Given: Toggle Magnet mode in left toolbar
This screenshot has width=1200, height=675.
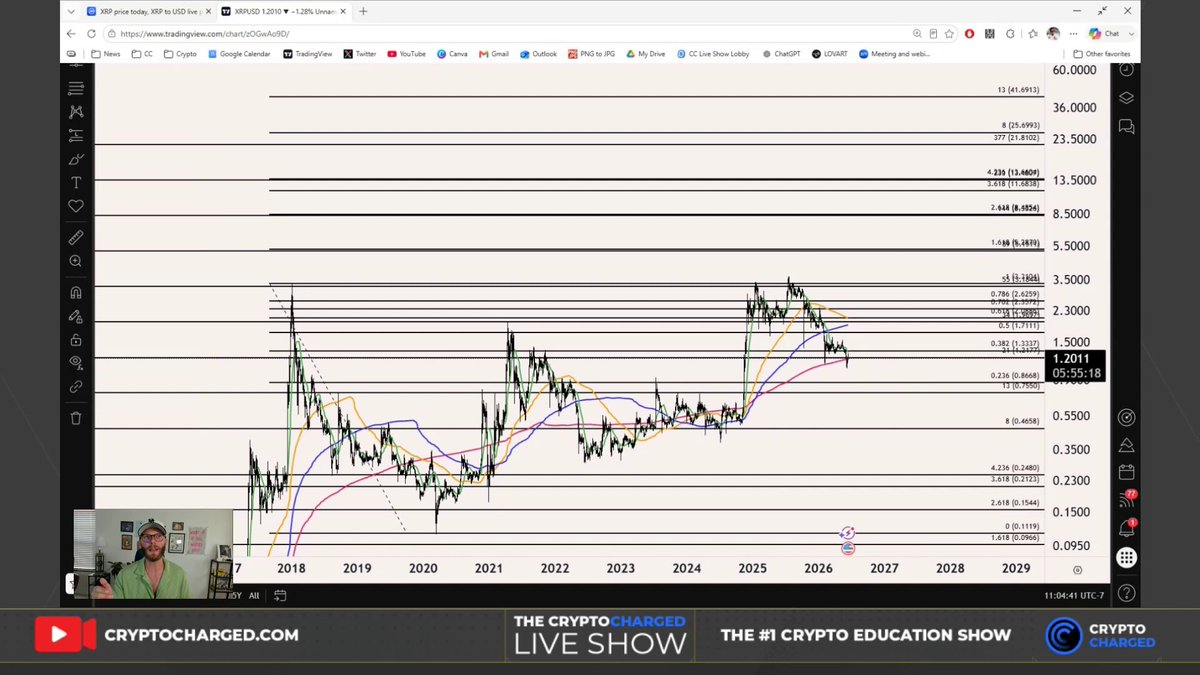Looking at the screenshot, I should pyautogui.click(x=76, y=293).
